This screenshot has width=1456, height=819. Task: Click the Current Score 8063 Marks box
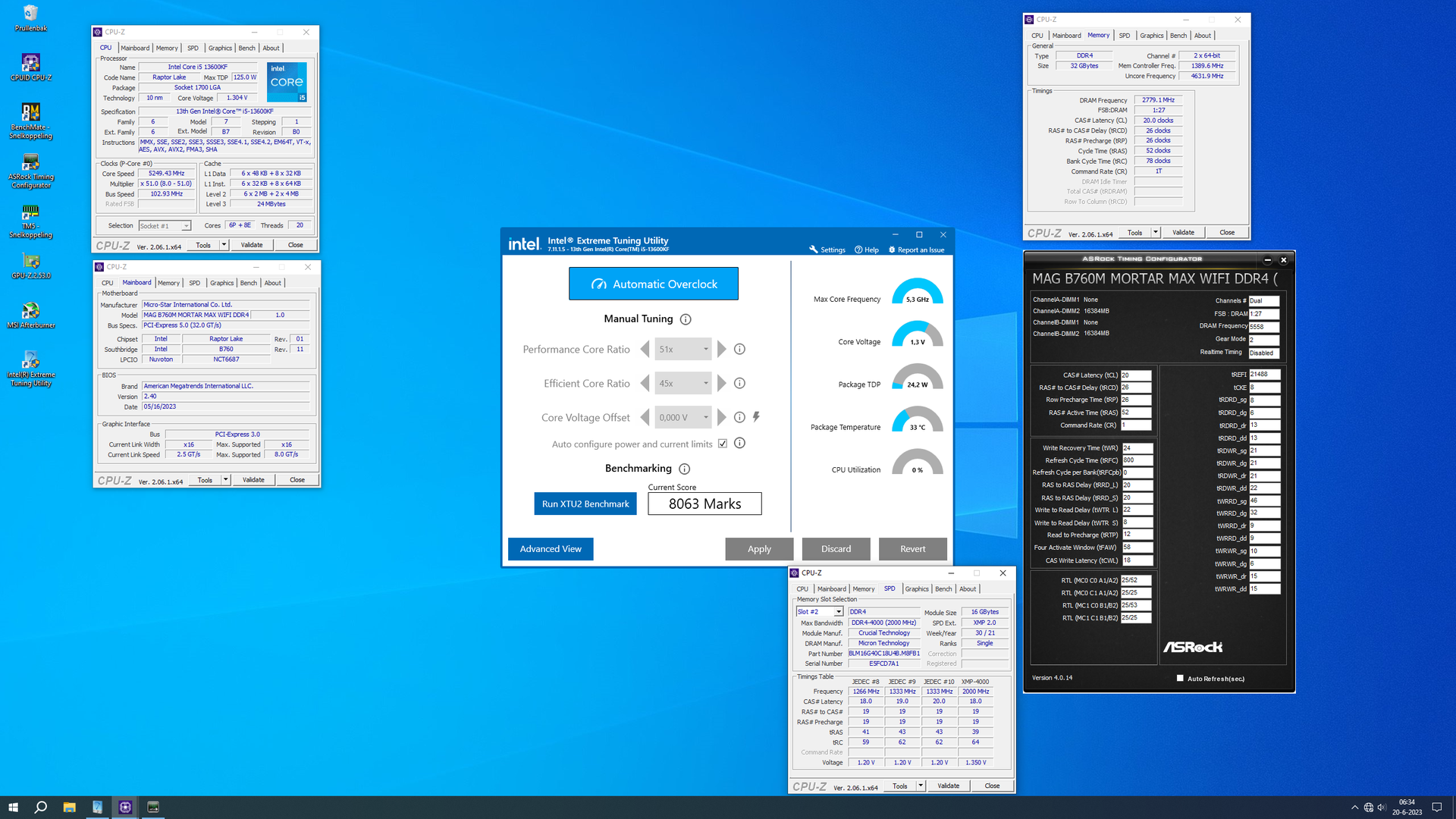pos(704,504)
